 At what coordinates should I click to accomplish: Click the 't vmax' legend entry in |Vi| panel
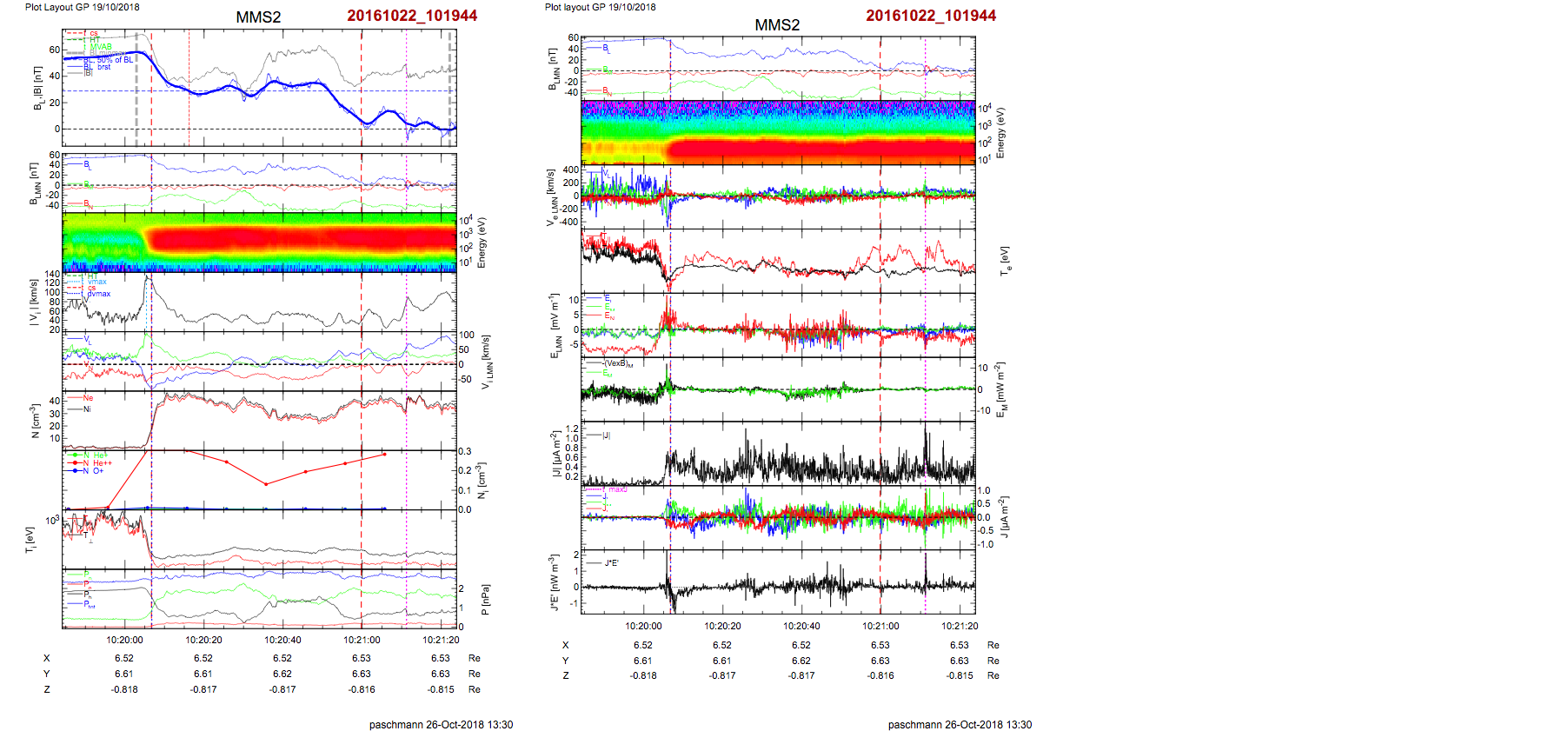[x=96, y=282]
